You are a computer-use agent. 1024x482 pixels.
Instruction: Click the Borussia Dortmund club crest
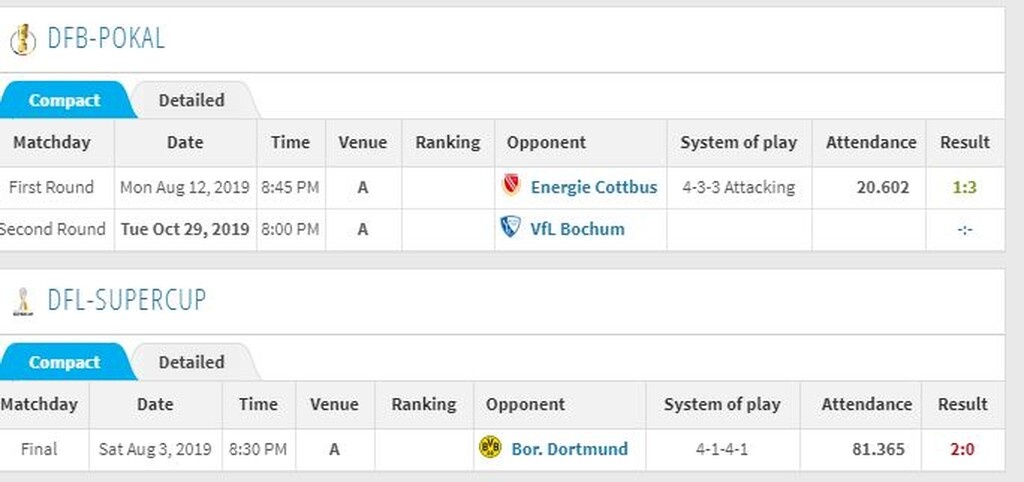490,448
